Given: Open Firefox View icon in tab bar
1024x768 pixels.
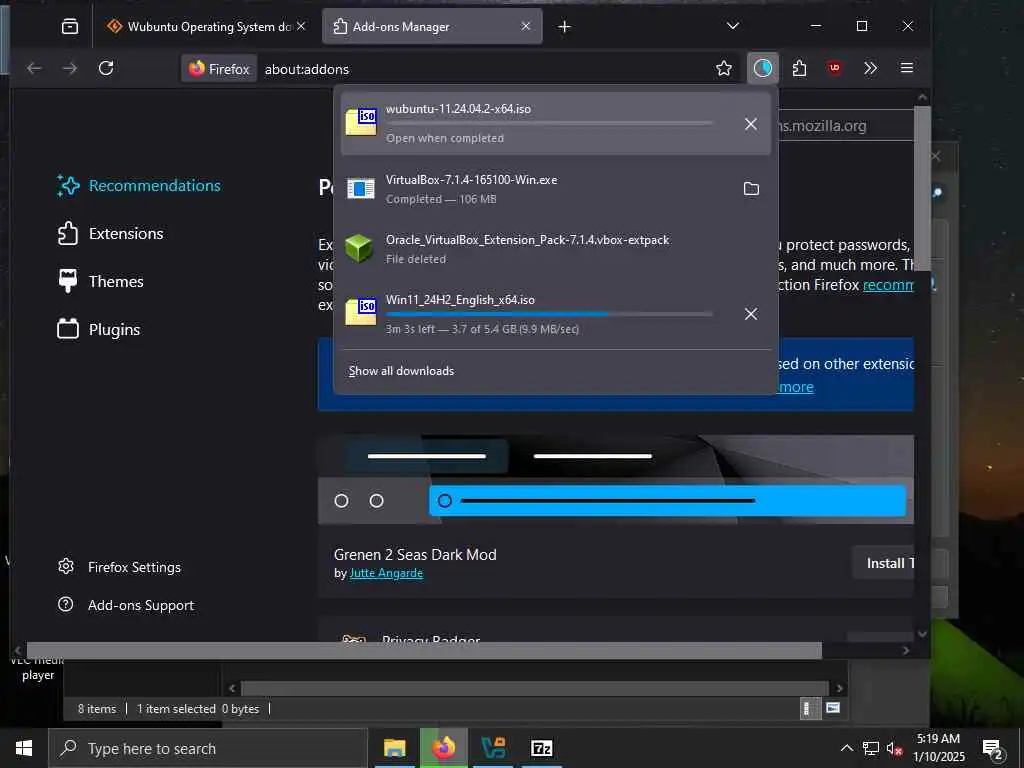Looking at the screenshot, I should click(70, 26).
